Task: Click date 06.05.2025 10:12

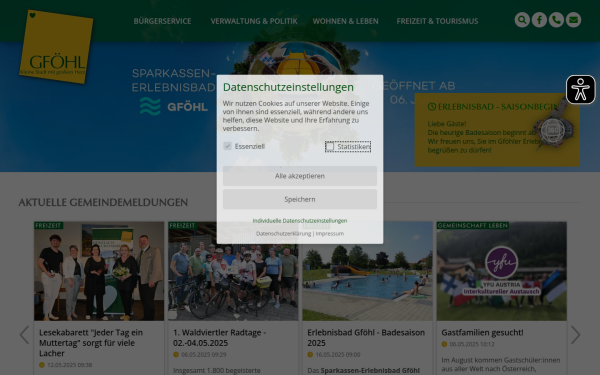Action: click(x=472, y=344)
